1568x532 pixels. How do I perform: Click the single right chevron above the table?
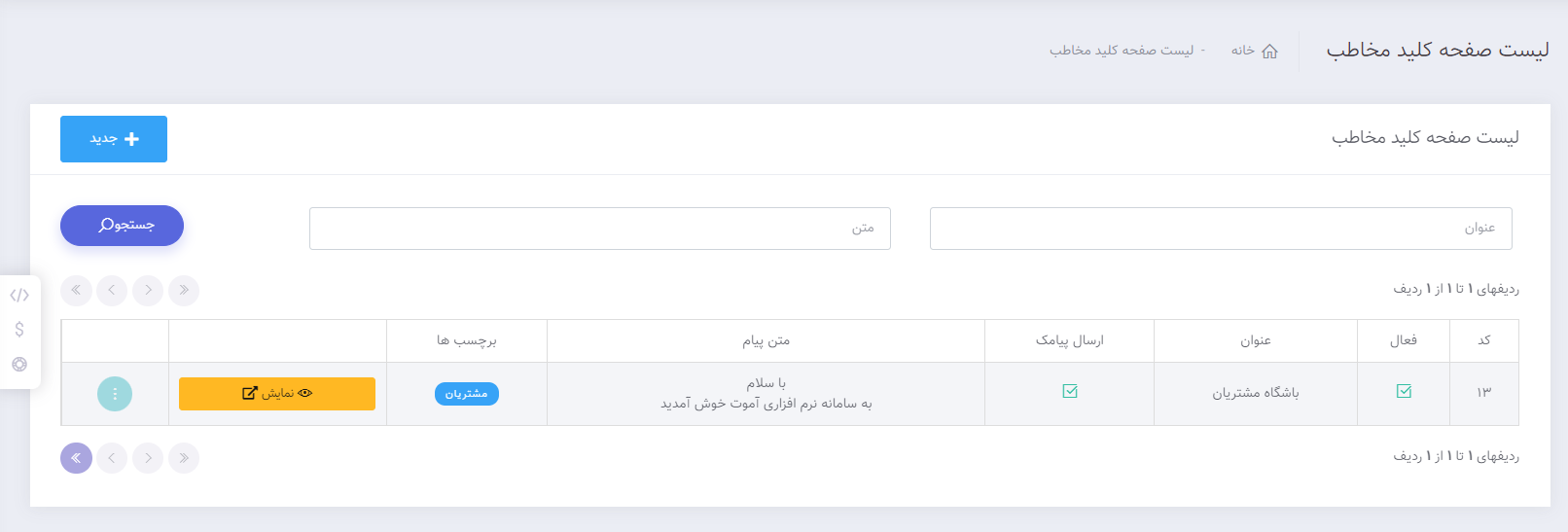pos(148,291)
